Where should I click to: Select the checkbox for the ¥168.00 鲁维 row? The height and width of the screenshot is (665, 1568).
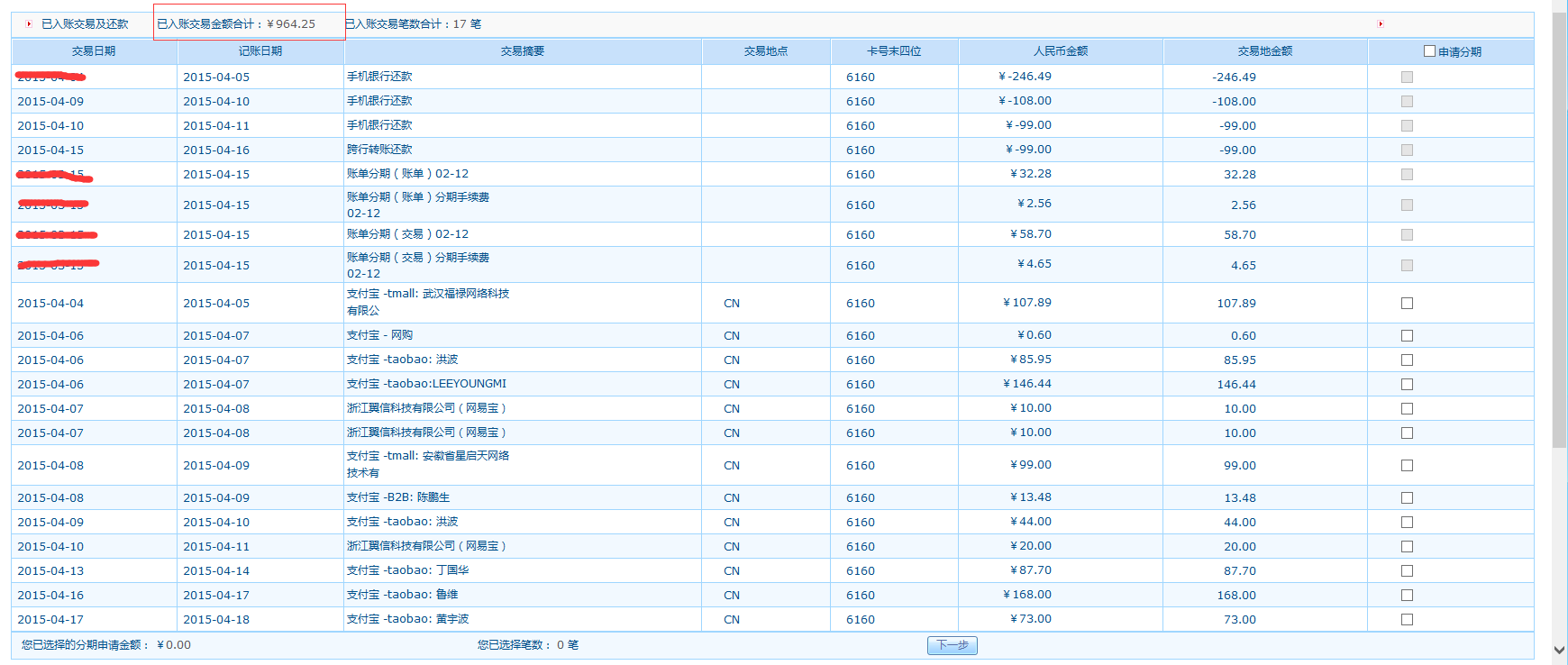pos(1407,596)
